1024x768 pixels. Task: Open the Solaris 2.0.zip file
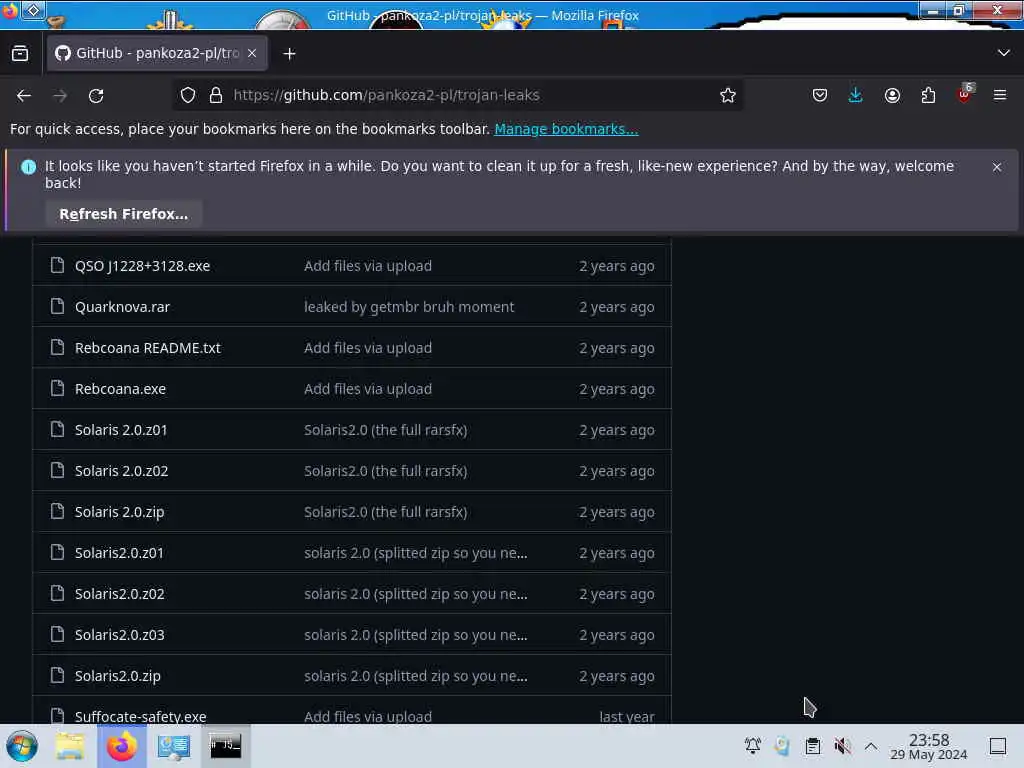[120, 512]
